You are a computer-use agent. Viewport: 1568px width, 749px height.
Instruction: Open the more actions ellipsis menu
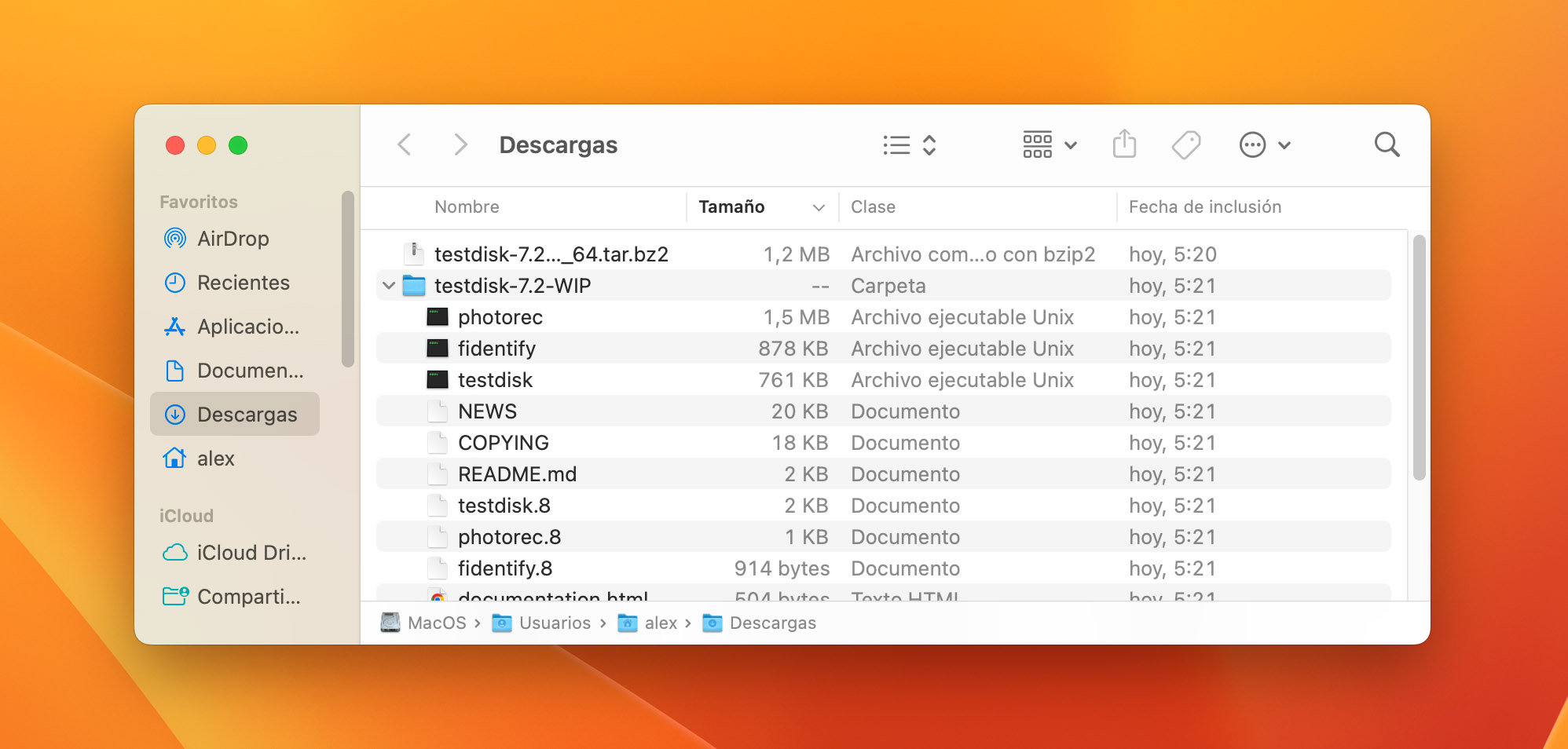(x=1265, y=145)
